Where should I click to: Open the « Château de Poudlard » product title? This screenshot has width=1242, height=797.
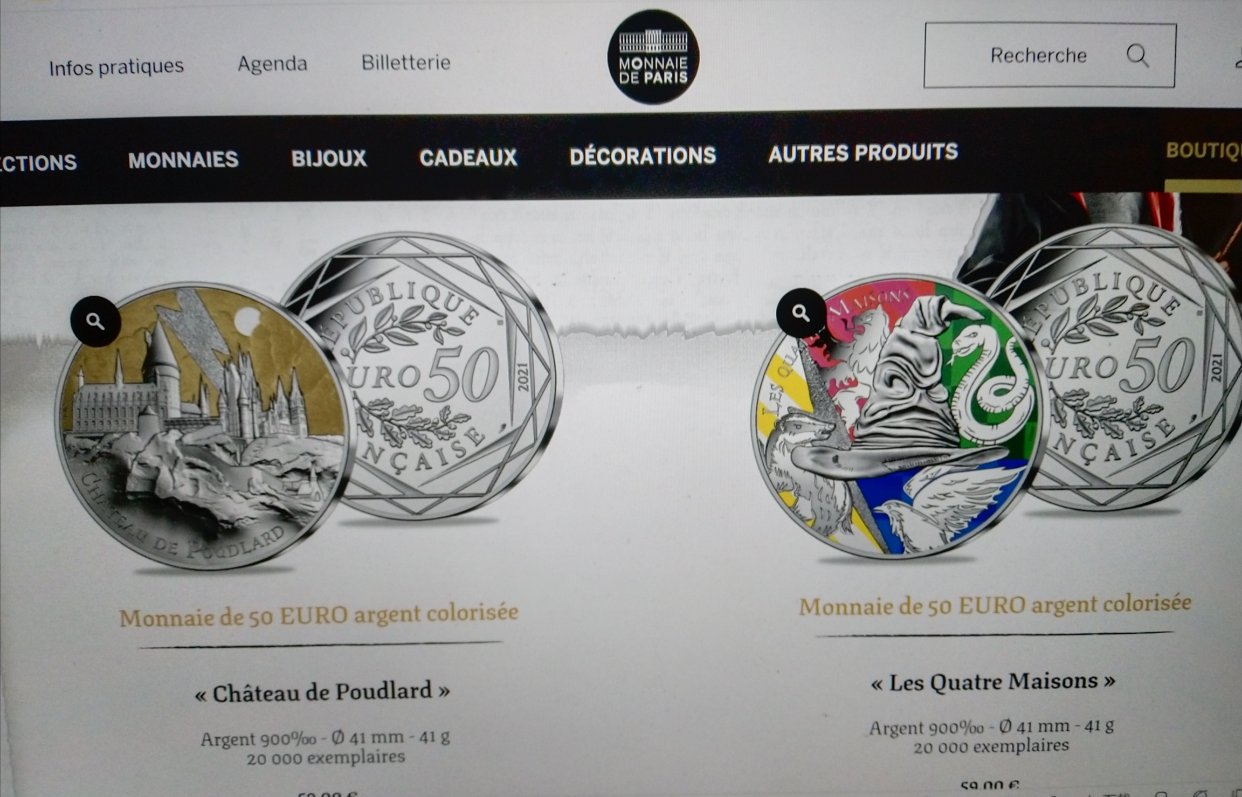(x=321, y=692)
